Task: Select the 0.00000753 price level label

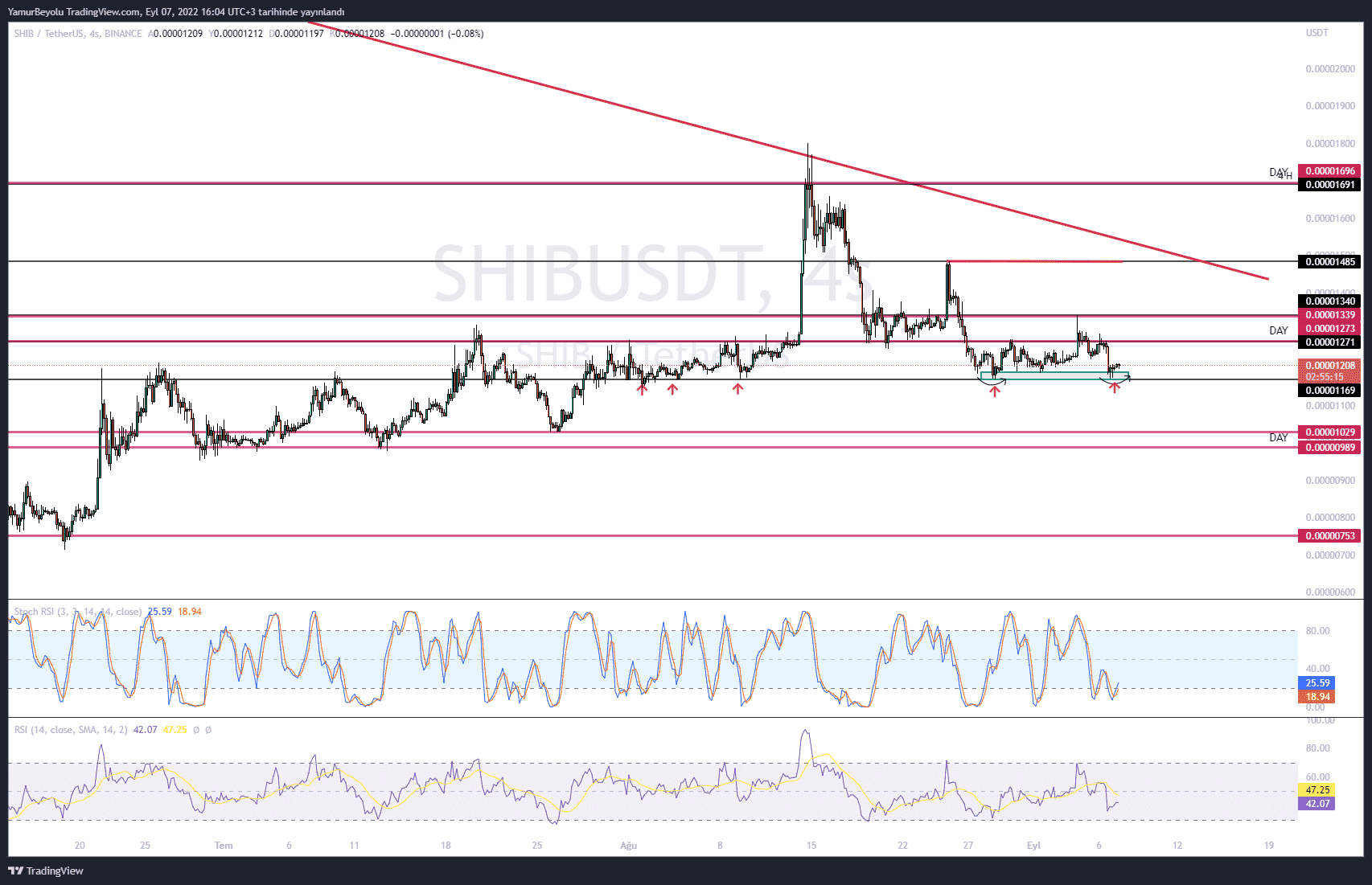Action: [x=1329, y=536]
